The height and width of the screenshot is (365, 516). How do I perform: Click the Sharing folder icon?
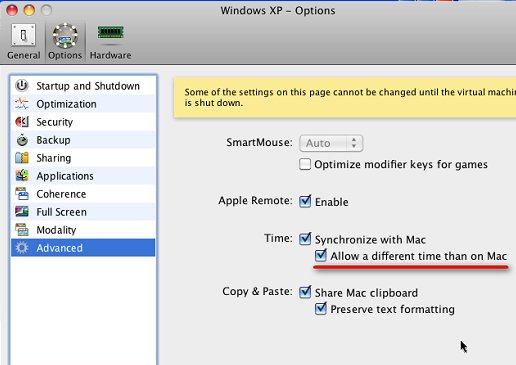(x=22, y=158)
